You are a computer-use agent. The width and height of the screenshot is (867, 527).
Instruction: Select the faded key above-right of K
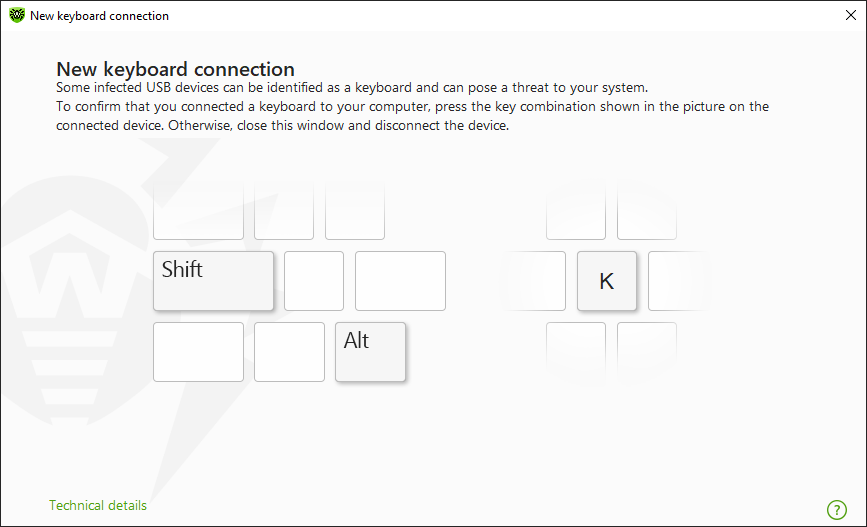click(x=647, y=212)
